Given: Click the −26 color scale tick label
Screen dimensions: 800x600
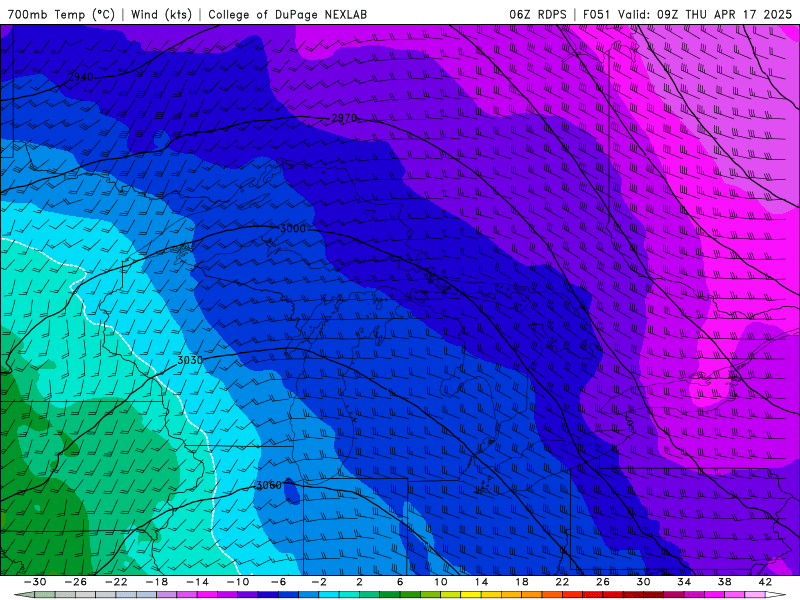Looking at the screenshot, I should tap(76, 582).
